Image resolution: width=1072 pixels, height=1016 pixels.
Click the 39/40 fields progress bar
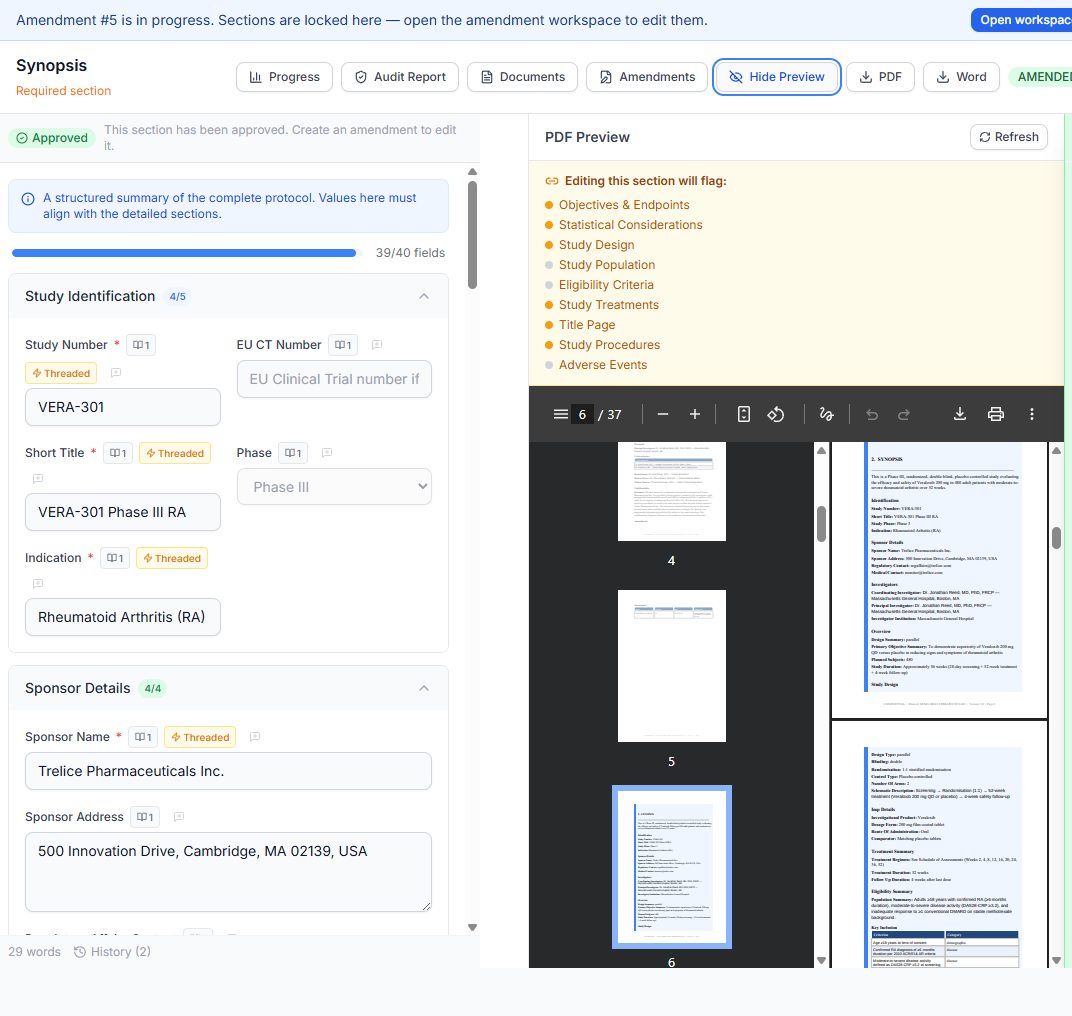185,253
